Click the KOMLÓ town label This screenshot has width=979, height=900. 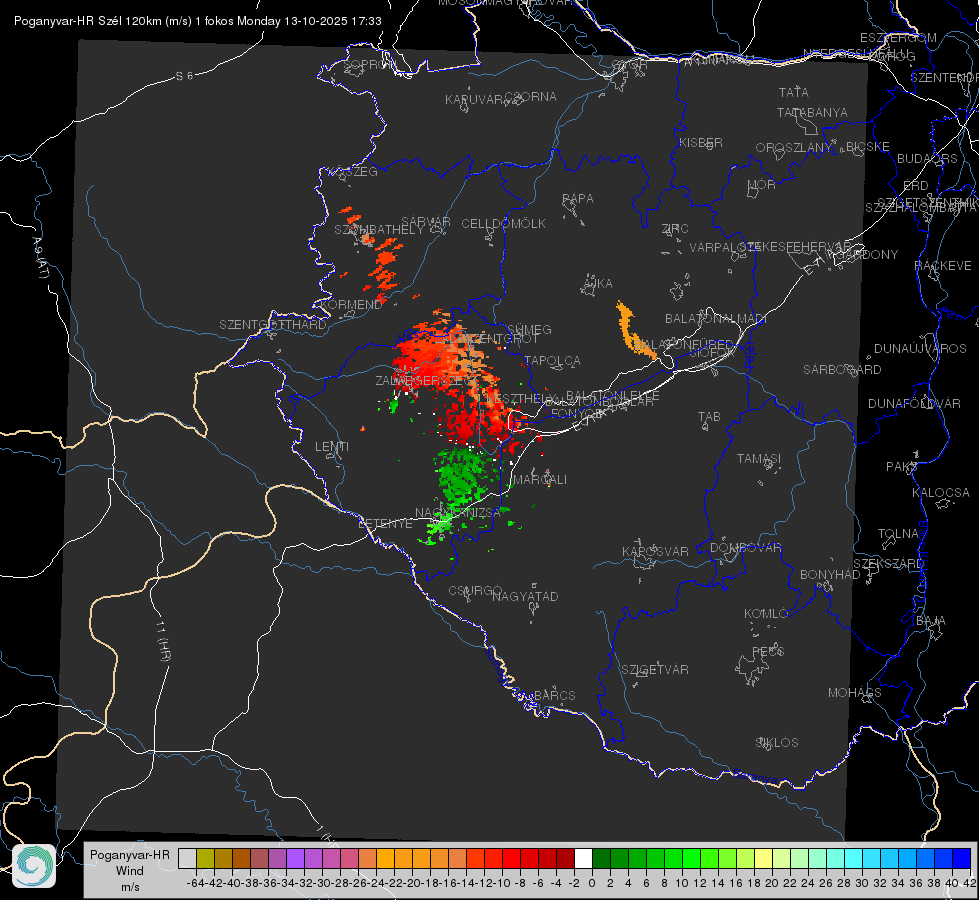766,614
